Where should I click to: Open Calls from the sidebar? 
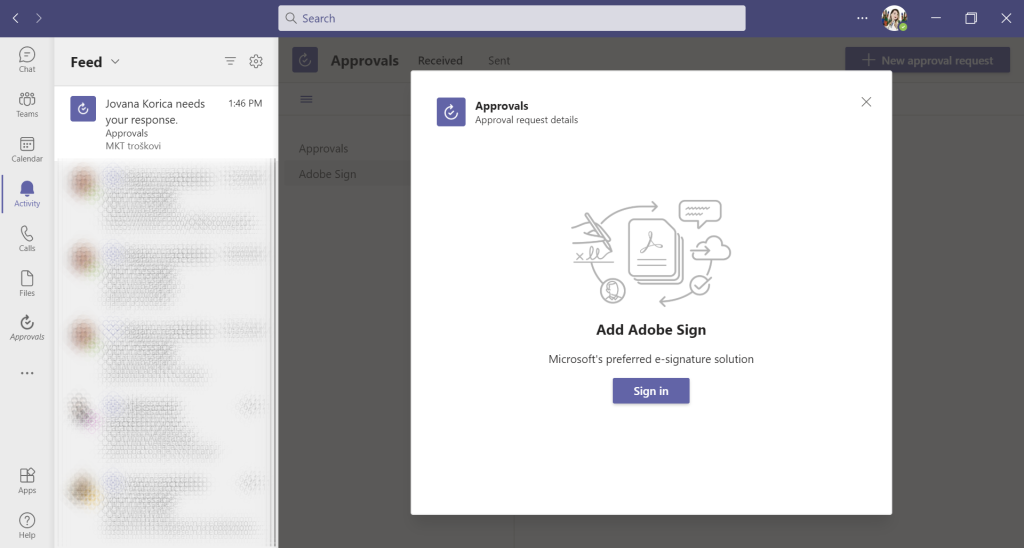click(x=27, y=238)
